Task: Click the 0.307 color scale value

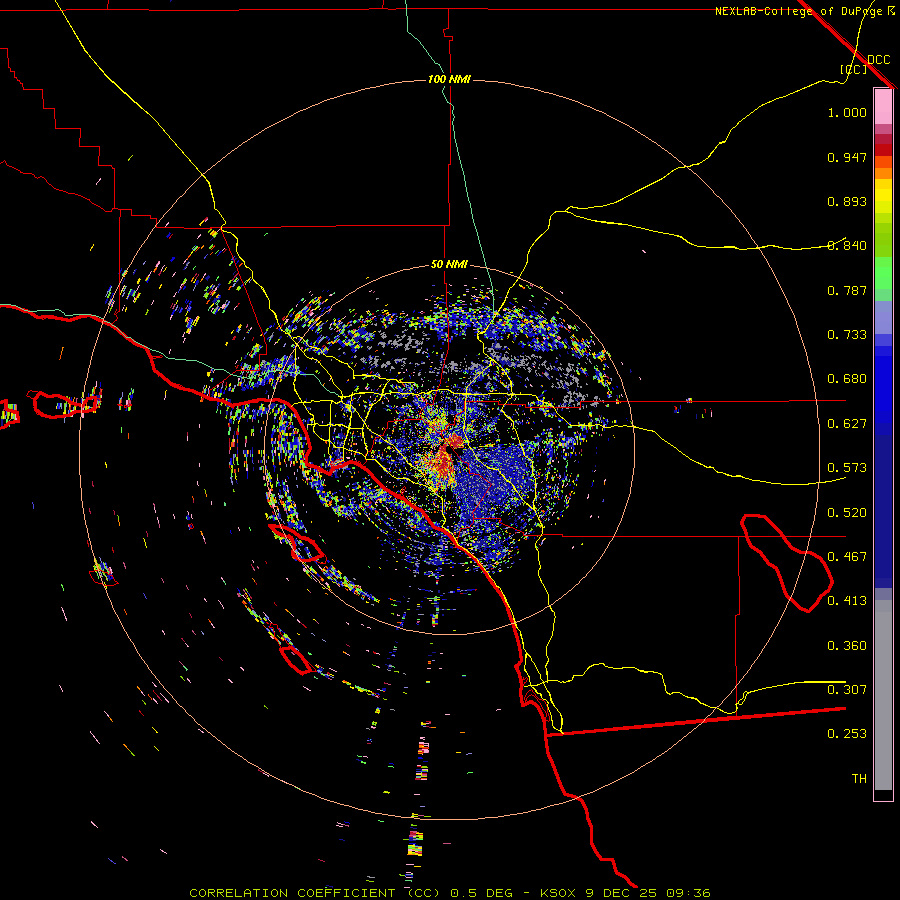Action: (x=847, y=690)
